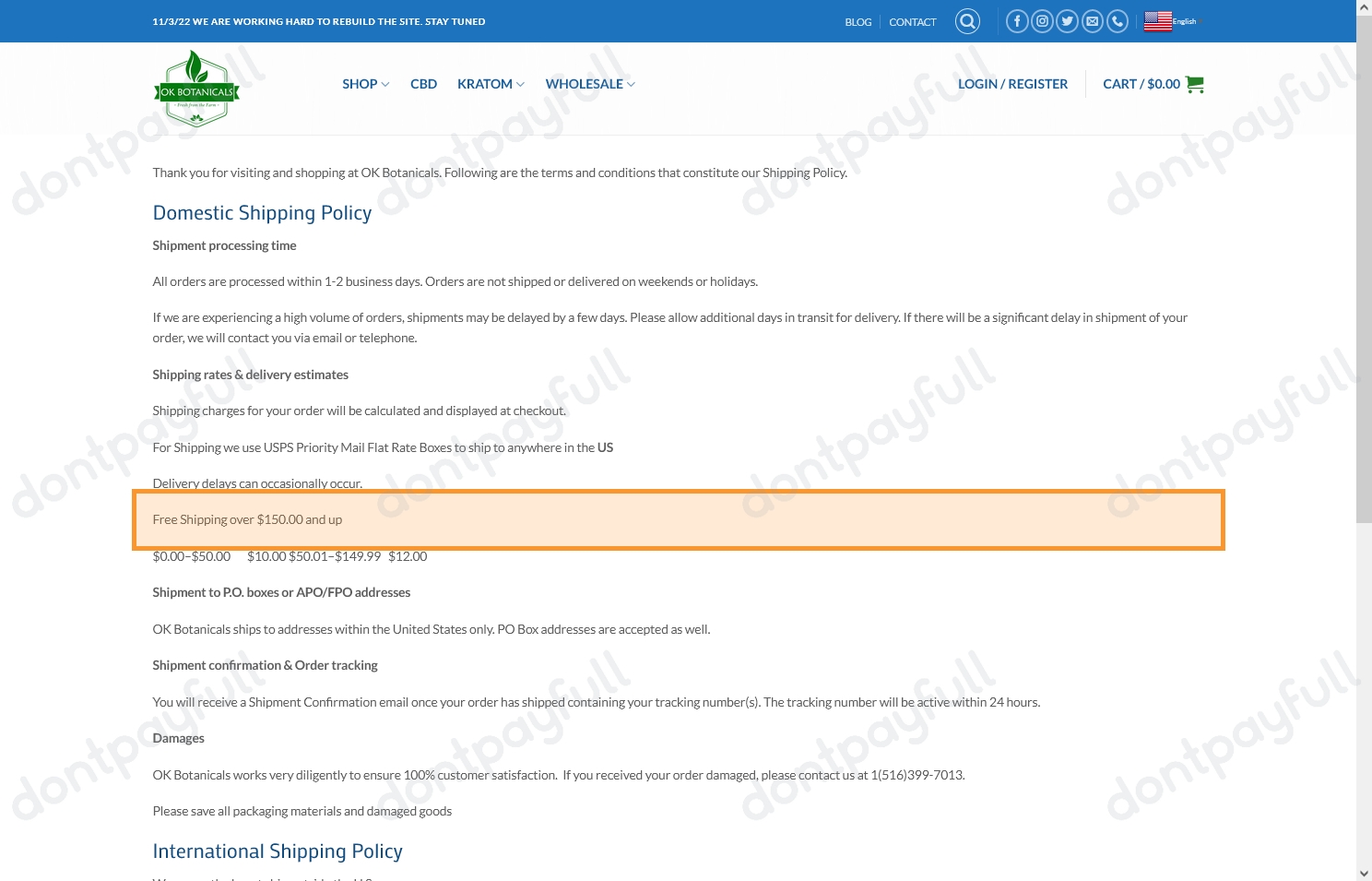
Task: Click the phone call icon
Action: (1118, 21)
